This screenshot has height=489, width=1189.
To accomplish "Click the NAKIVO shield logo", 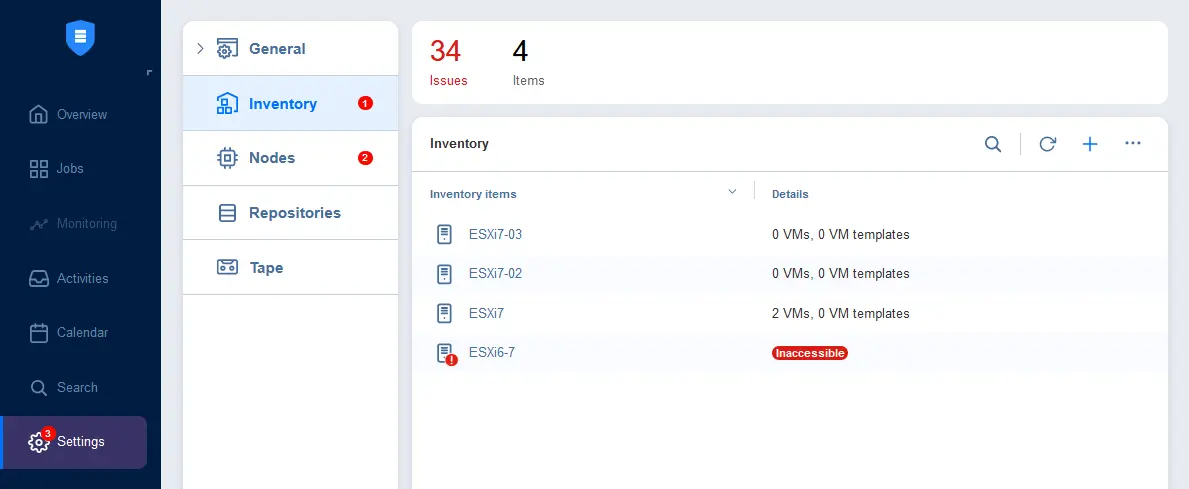I will point(80,37).
